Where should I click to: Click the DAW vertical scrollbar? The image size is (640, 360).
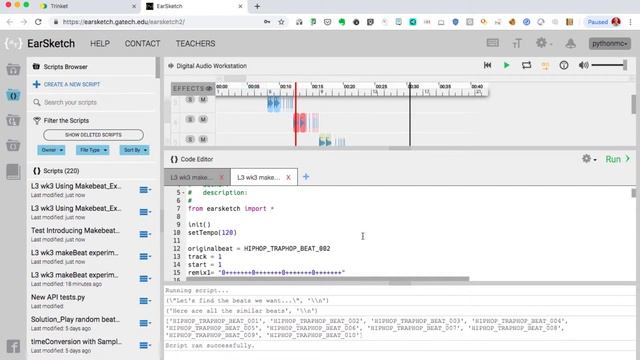[x=633, y=104]
